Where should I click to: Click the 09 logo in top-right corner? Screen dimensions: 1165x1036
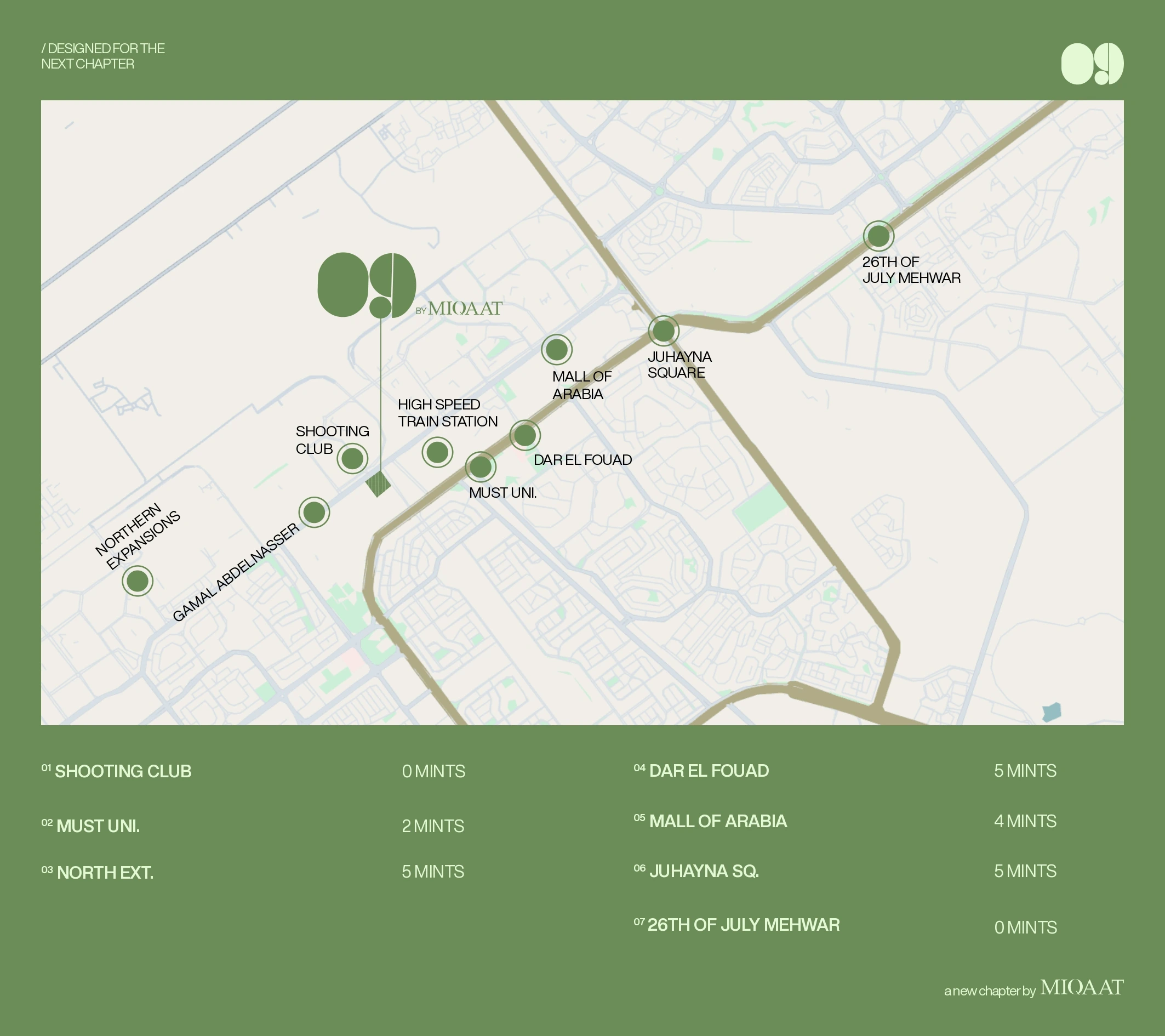click(x=1092, y=64)
